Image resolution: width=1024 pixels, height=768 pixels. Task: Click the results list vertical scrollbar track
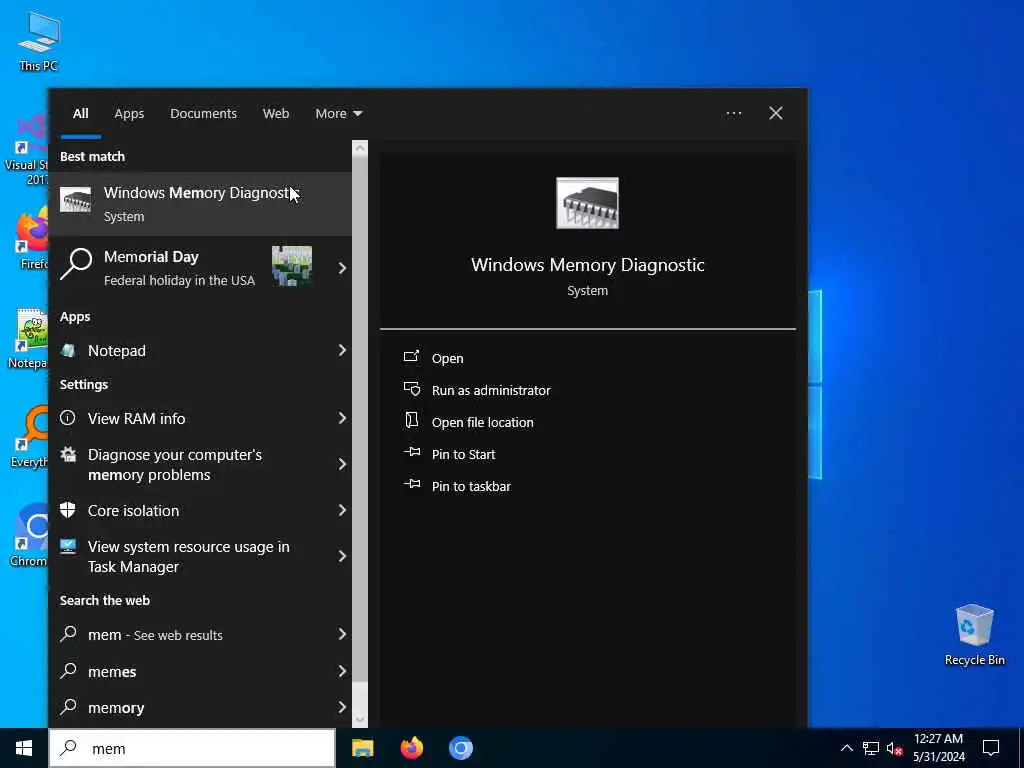point(360,418)
